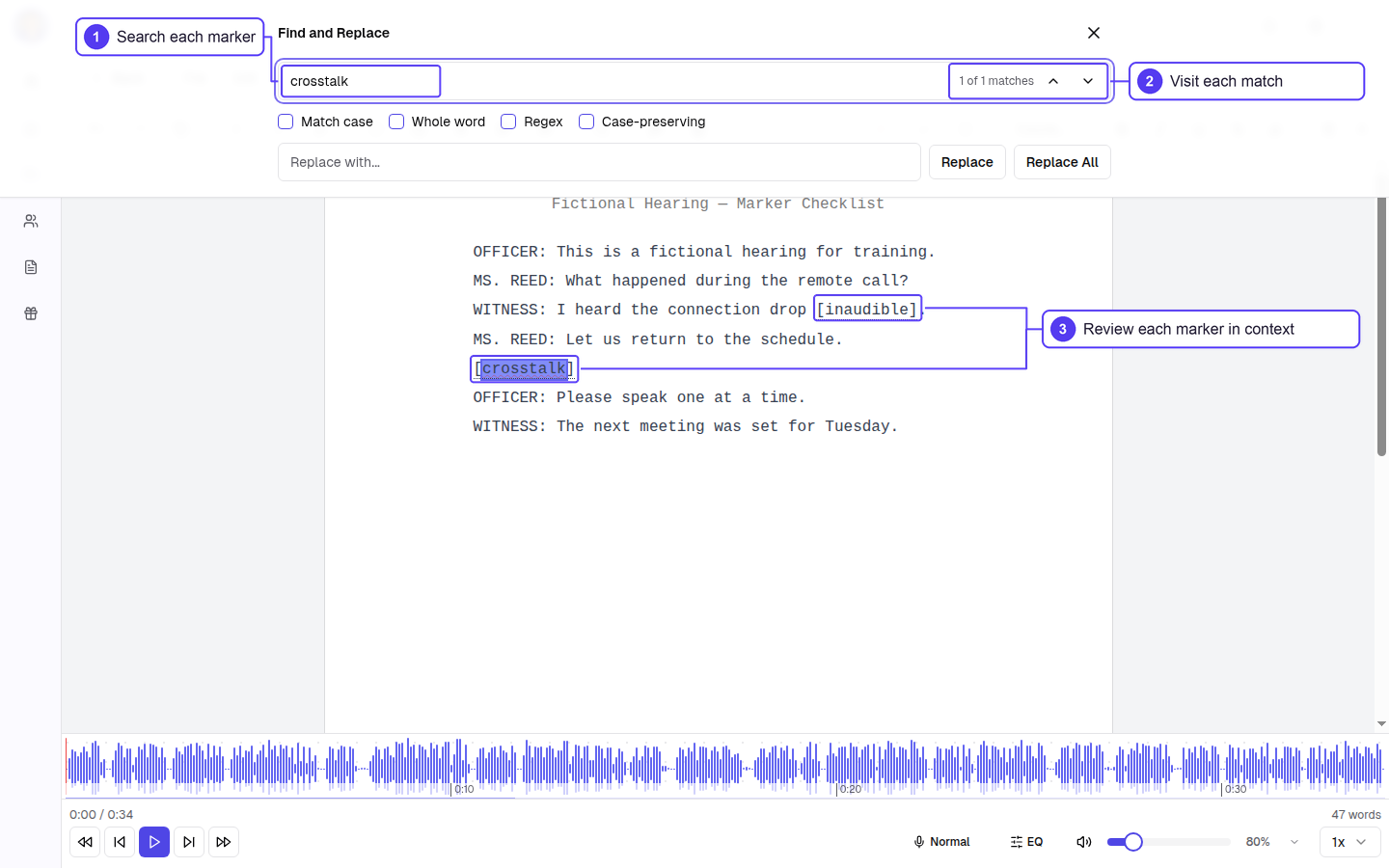Image resolution: width=1389 pixels, height=868 pixels.
Task: Click the waveform at the 0:30 marker
Action: click(x=1222, y=769)
